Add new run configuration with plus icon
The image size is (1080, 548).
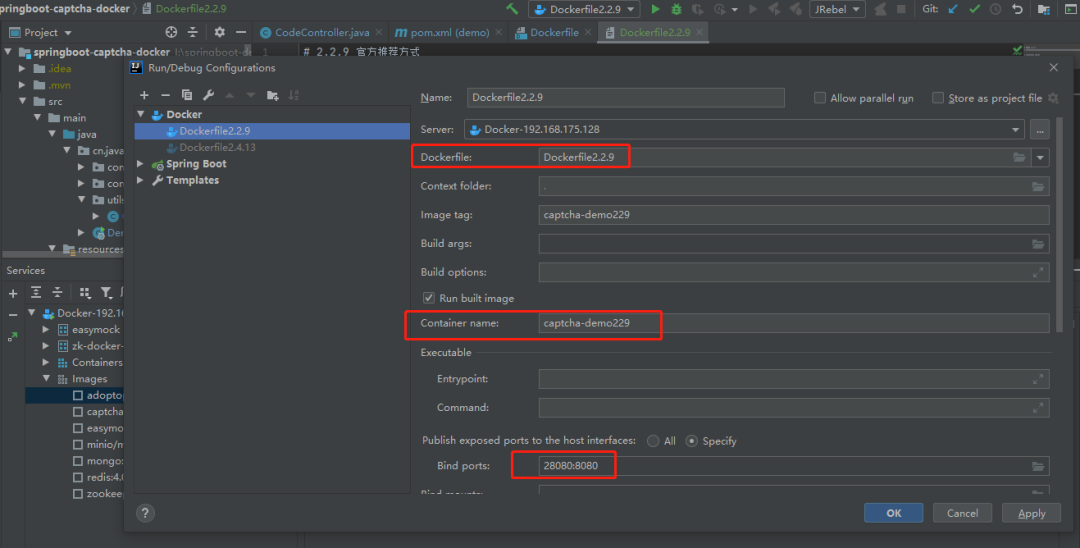coord(144,95)
